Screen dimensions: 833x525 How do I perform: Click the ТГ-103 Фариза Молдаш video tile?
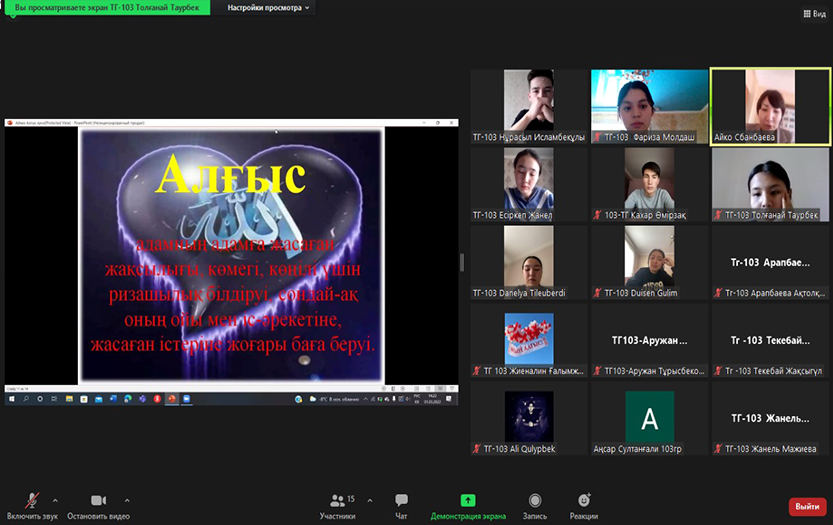[649, 106]
